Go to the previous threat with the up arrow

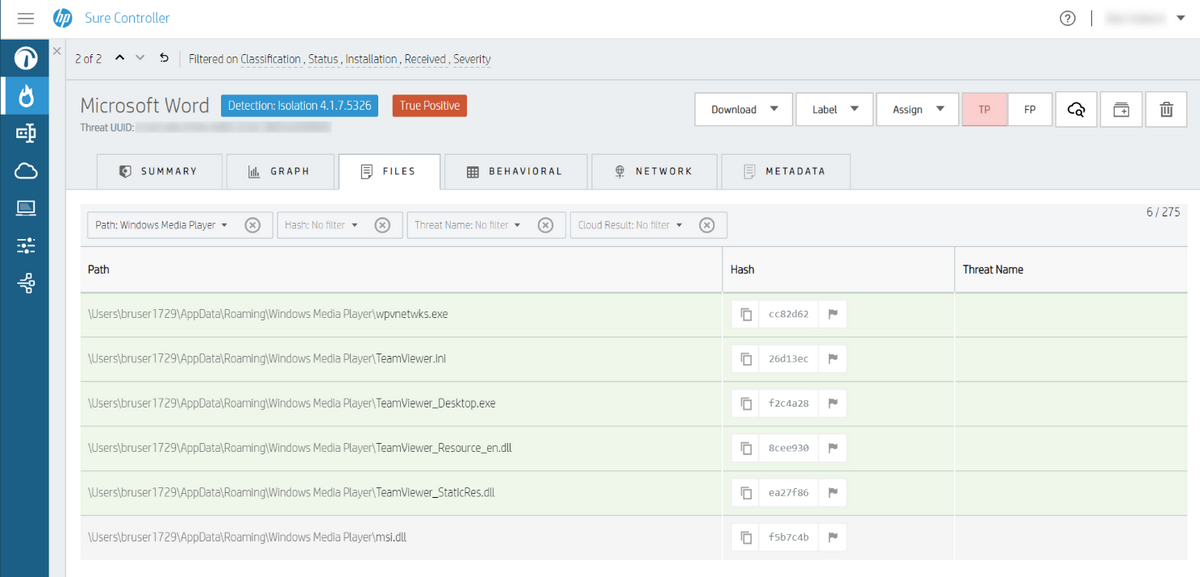pyautogui.click(x=120, y=58)
